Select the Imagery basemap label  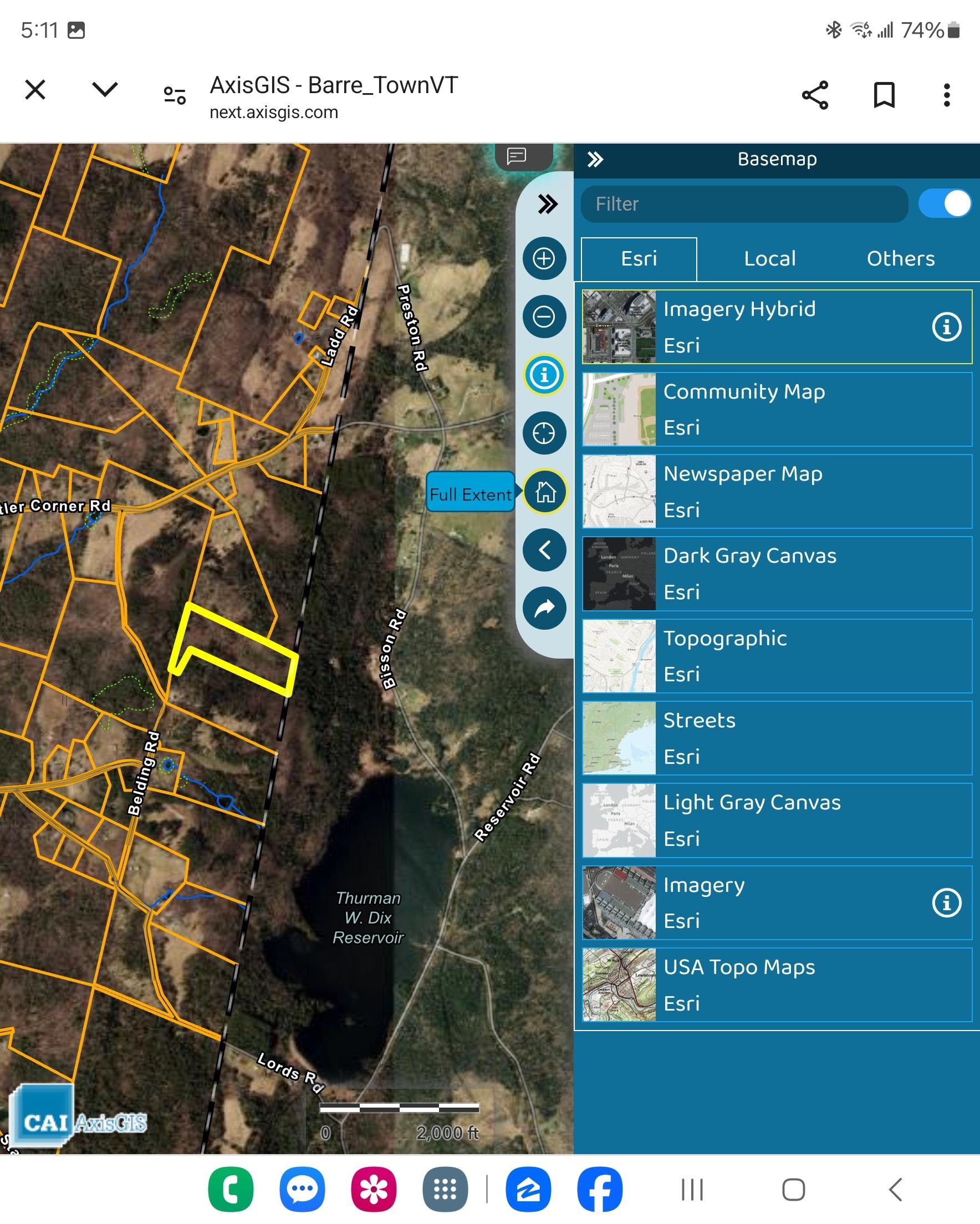tap(703, 886)
